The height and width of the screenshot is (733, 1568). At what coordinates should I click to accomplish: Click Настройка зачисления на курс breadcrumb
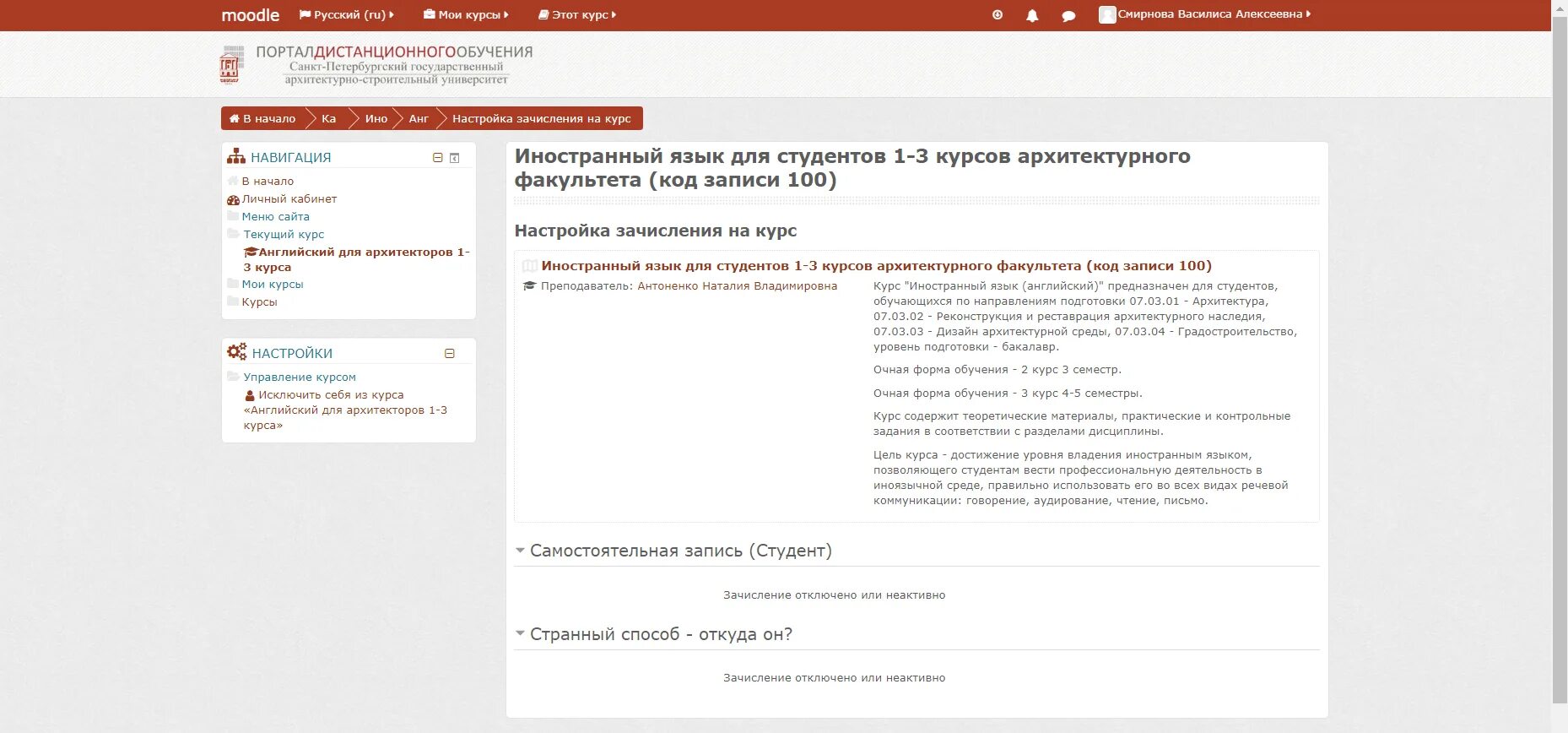(x=541, y=118)
